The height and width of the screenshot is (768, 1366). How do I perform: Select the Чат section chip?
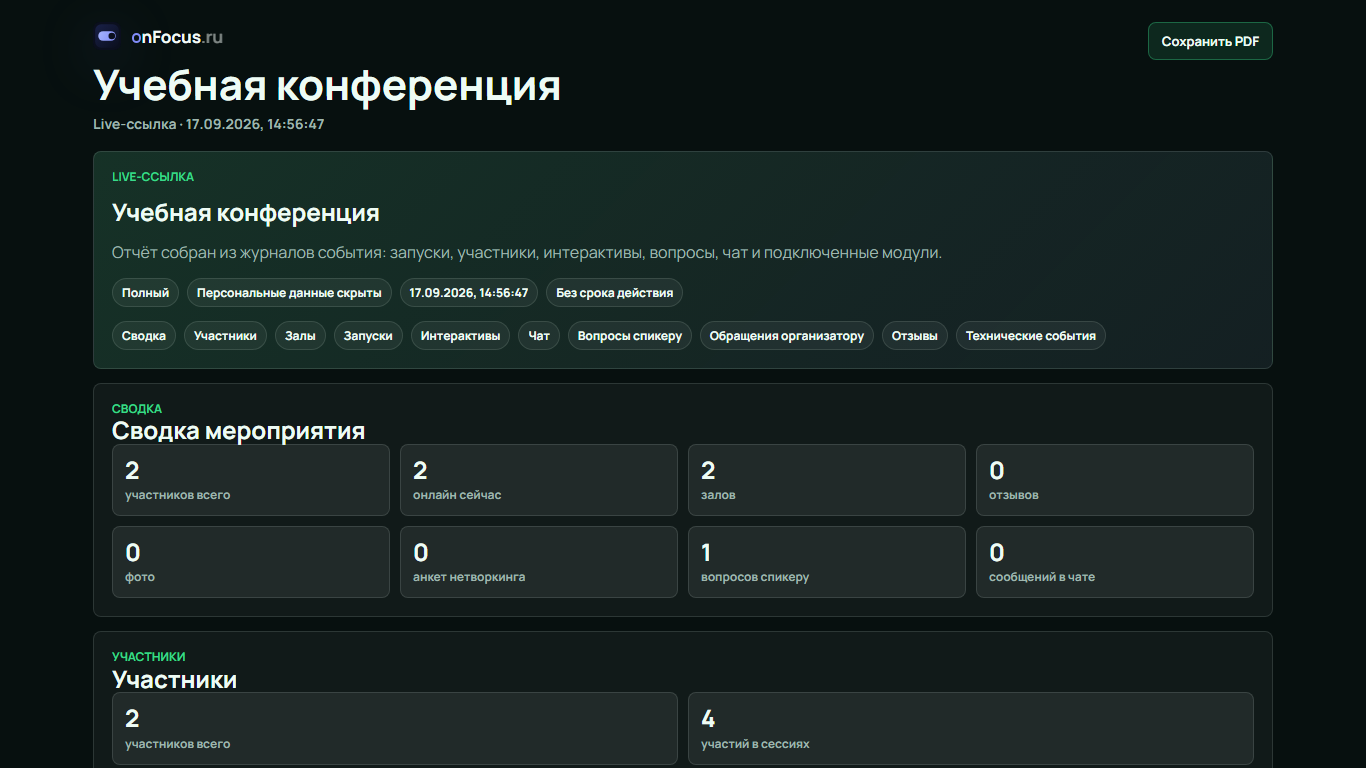click(539, 336)
